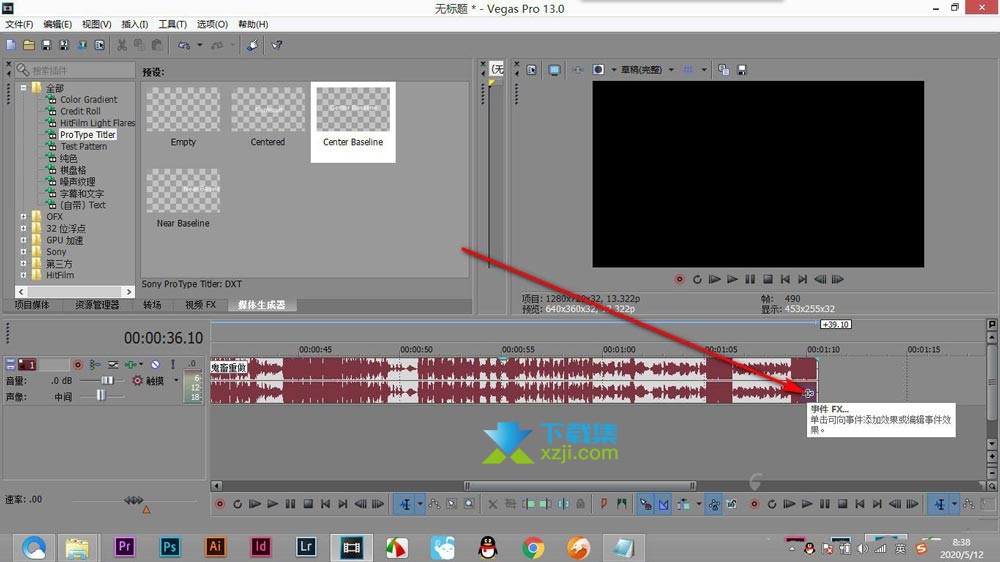Click the preview Project Video Properties icon
Image resolution: width=1000 pixels, height=562 pixels.
point(531,70)
